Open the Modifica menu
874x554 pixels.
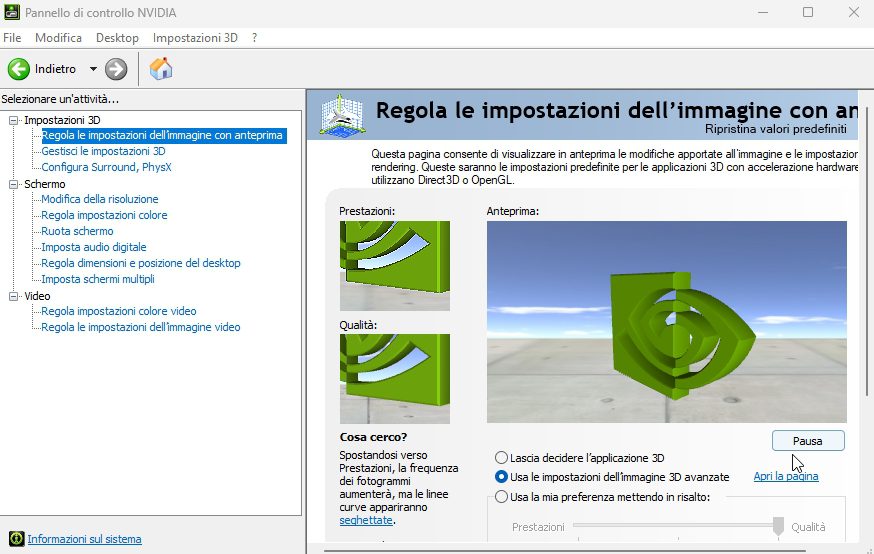(58, 37)
